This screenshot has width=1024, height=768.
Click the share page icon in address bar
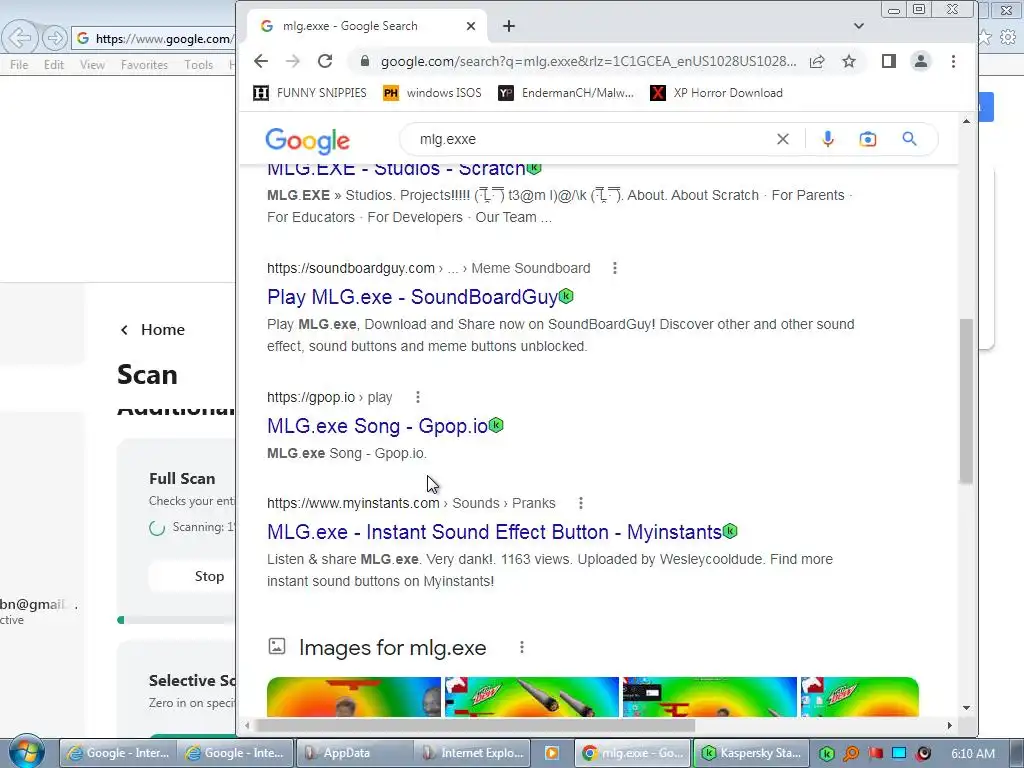tap(817, 61)
